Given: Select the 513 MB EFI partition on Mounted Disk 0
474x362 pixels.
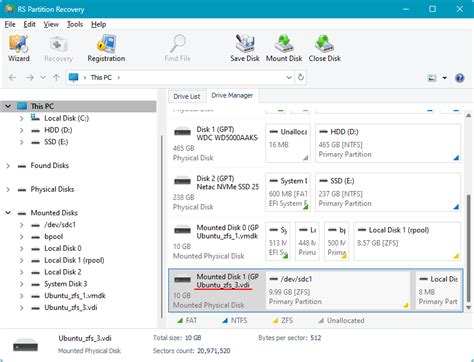Looking at the screenshot, I should point(278,241).
